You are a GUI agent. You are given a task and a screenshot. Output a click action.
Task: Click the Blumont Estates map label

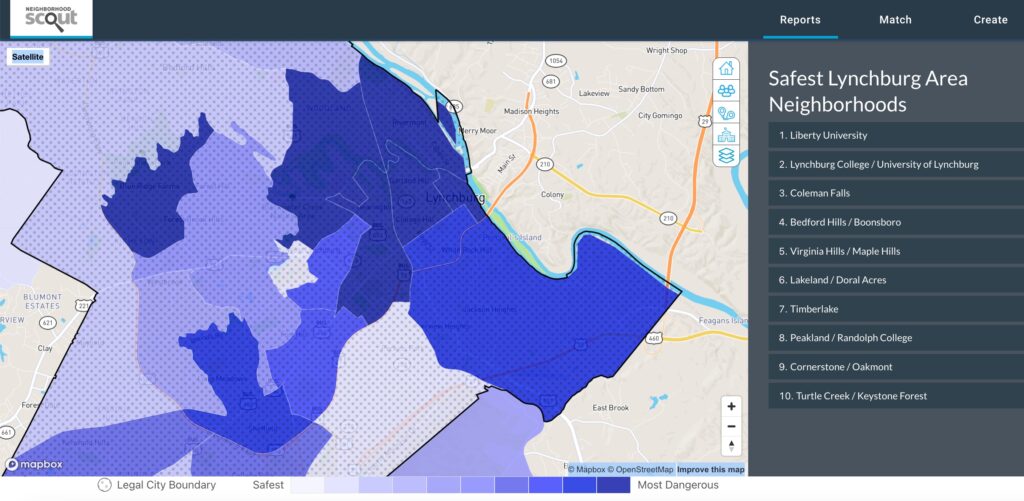[x=42, y=301]
